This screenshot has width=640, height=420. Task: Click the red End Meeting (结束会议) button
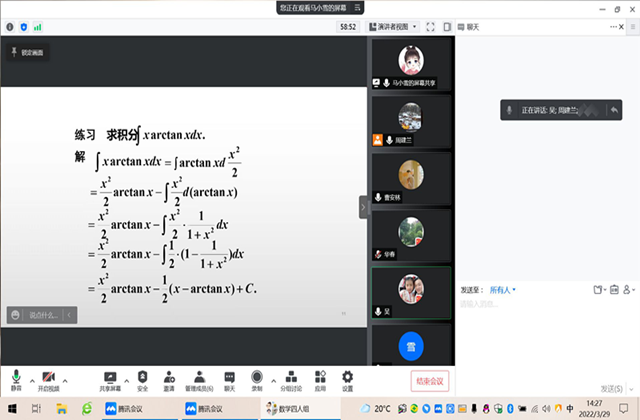tap(429, 381)
